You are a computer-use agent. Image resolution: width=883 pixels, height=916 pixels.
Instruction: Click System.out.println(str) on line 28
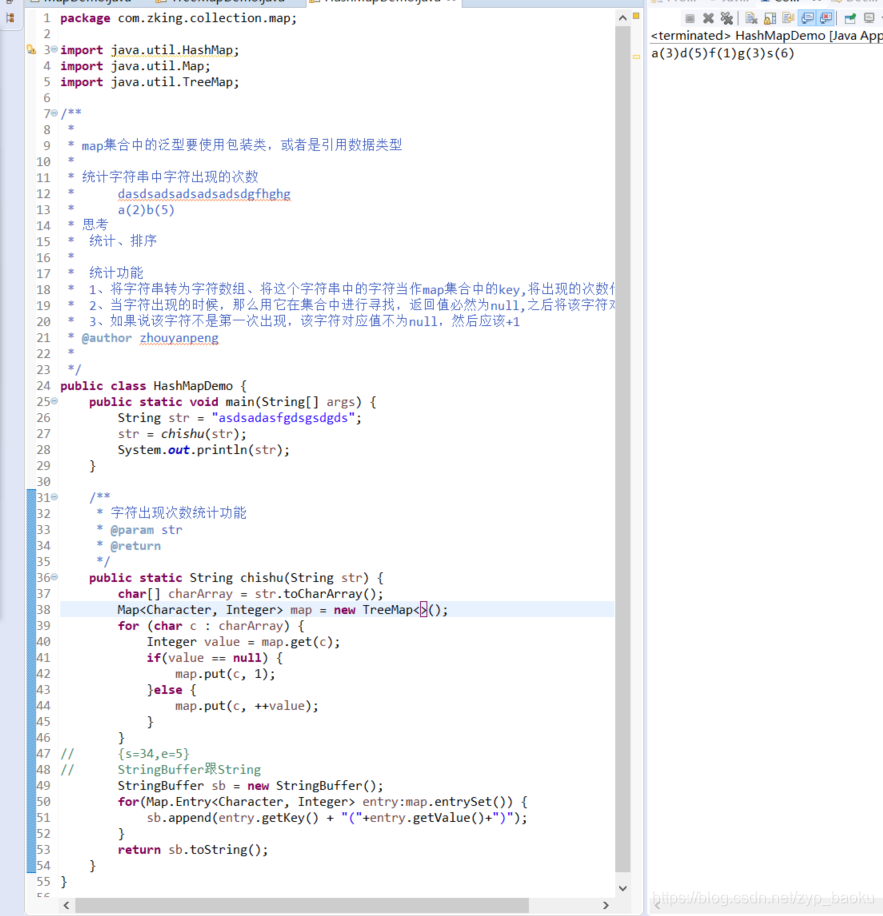(x=200, y=450)
